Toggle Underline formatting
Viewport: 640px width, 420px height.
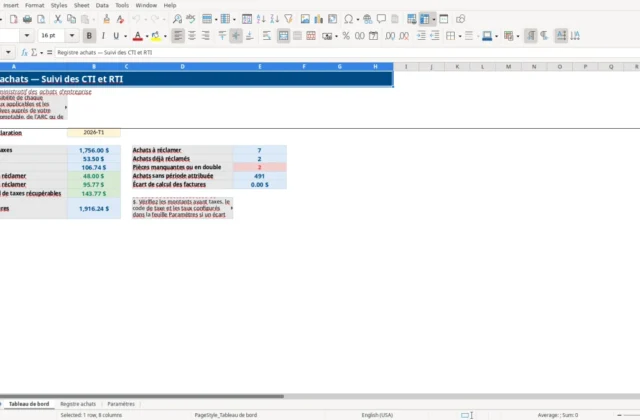[116, 36]
